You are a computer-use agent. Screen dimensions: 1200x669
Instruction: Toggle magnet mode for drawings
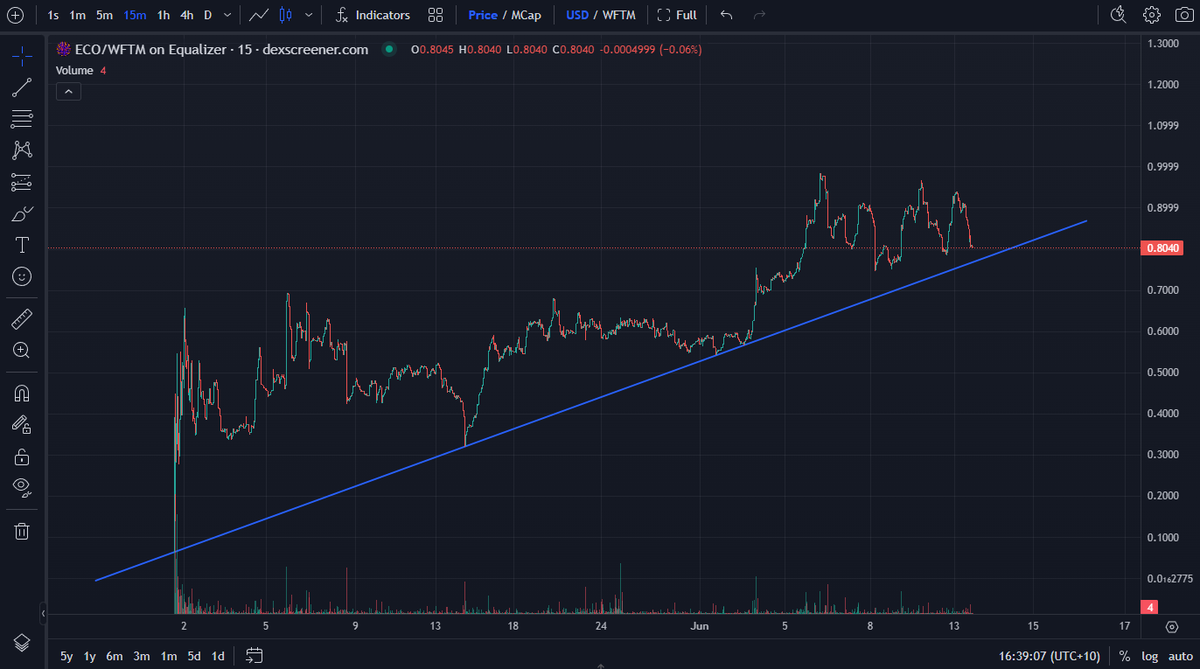click(x=22, y=393)
